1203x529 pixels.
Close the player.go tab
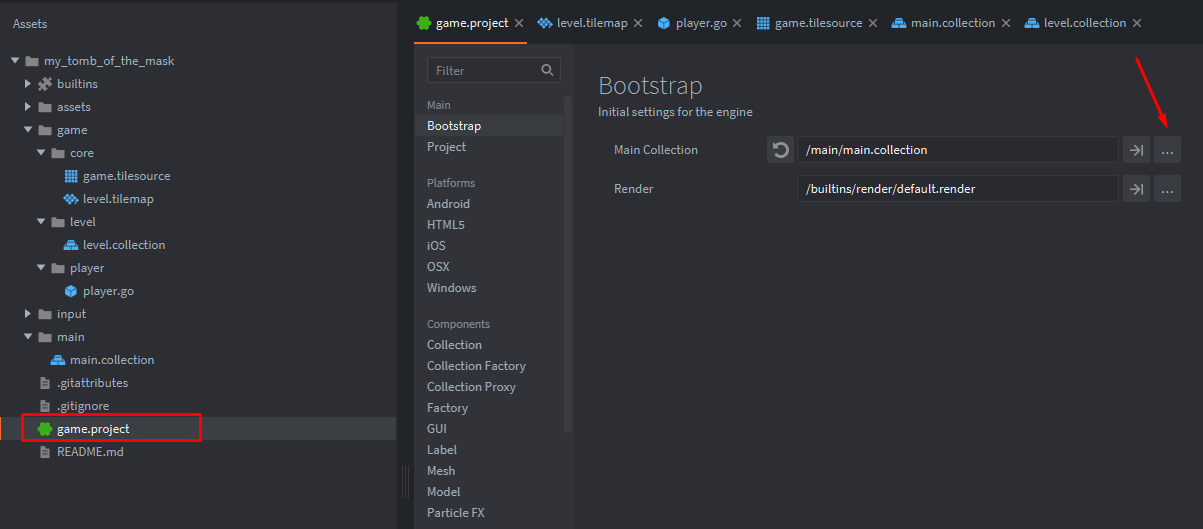click(x=737, y=23)
